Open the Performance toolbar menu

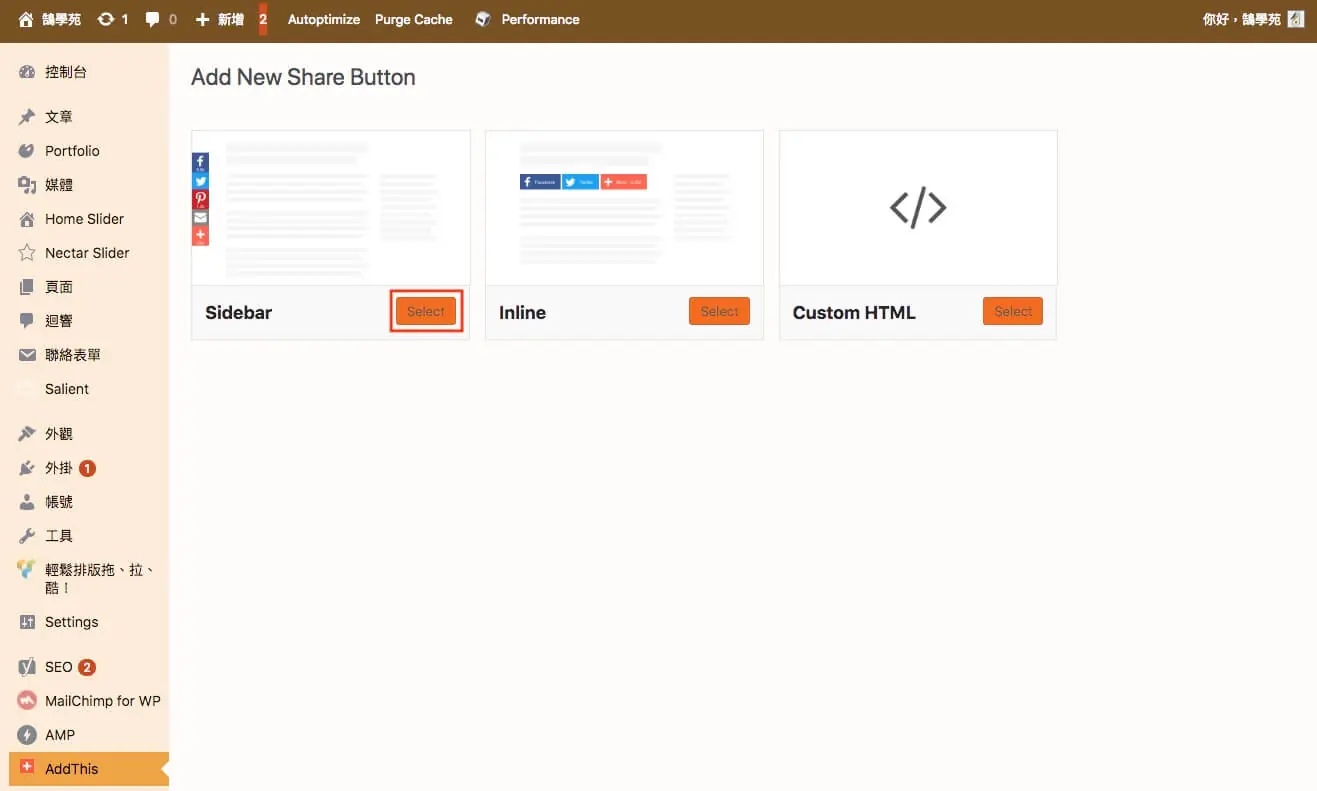tap(527, 19)
